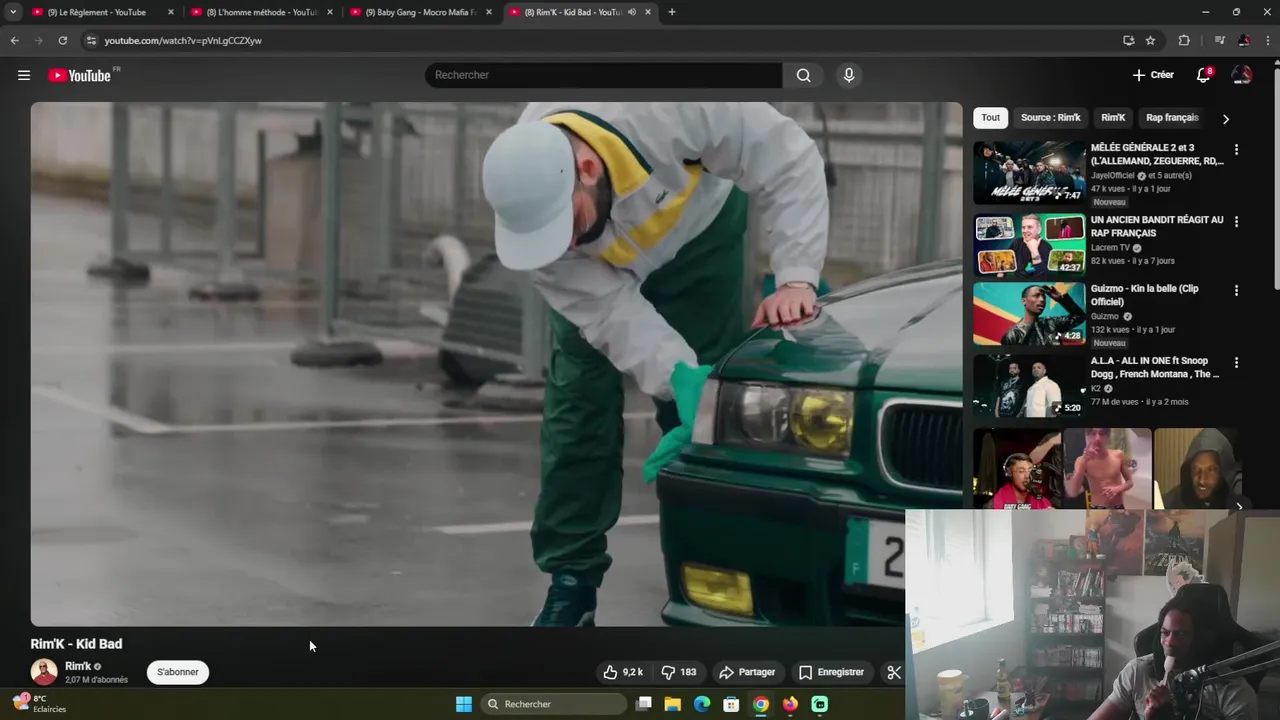Viewport: 1280px width, 720px height.
Task: Open Guizmo Kin la belle thumbnail
Action: pyautogui.click(x=1029, y=314)
